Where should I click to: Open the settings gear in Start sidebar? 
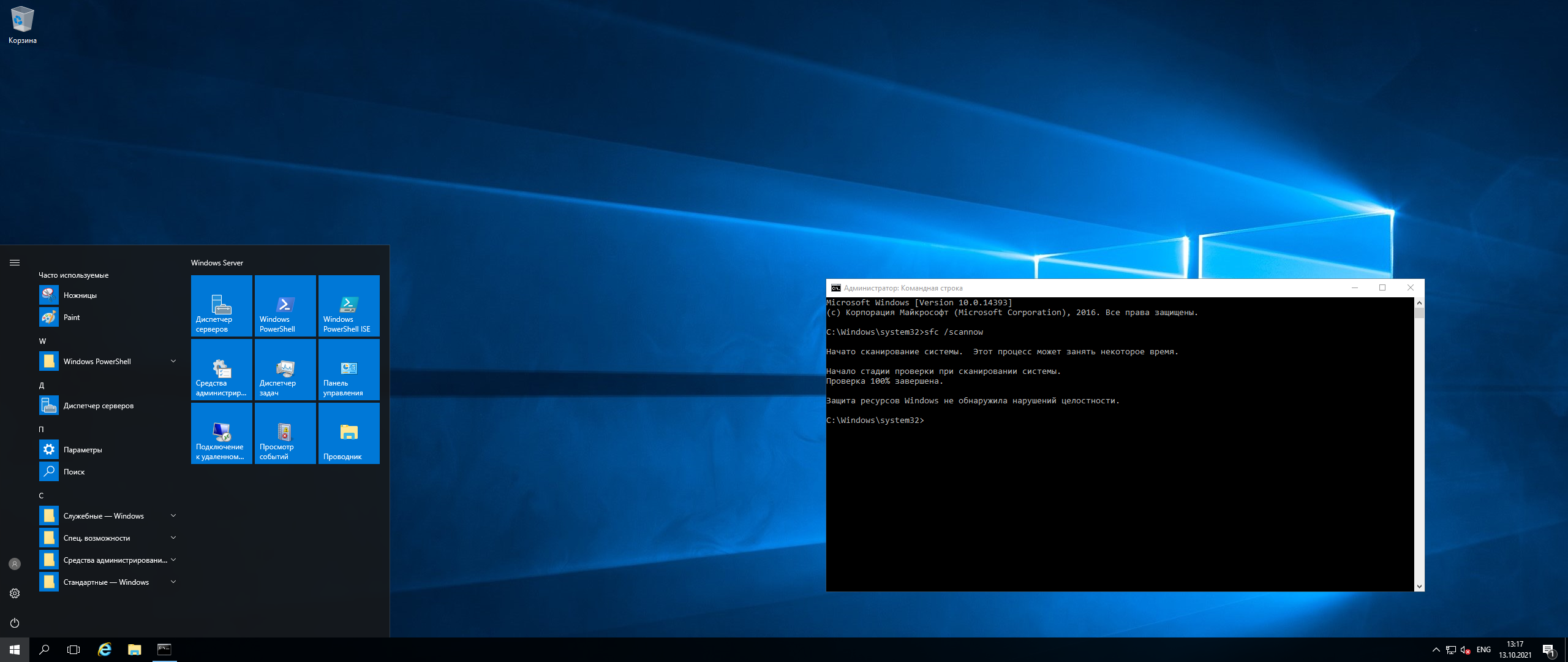pyautogui.click(x=15, y=593)
